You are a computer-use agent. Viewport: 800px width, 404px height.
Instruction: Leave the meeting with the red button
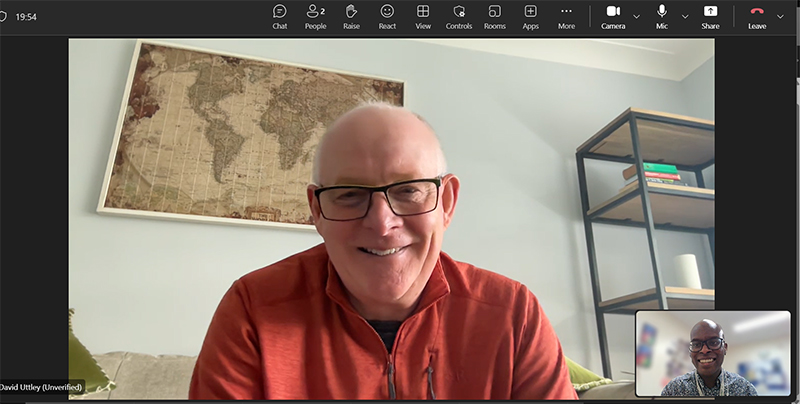[757, 16]
